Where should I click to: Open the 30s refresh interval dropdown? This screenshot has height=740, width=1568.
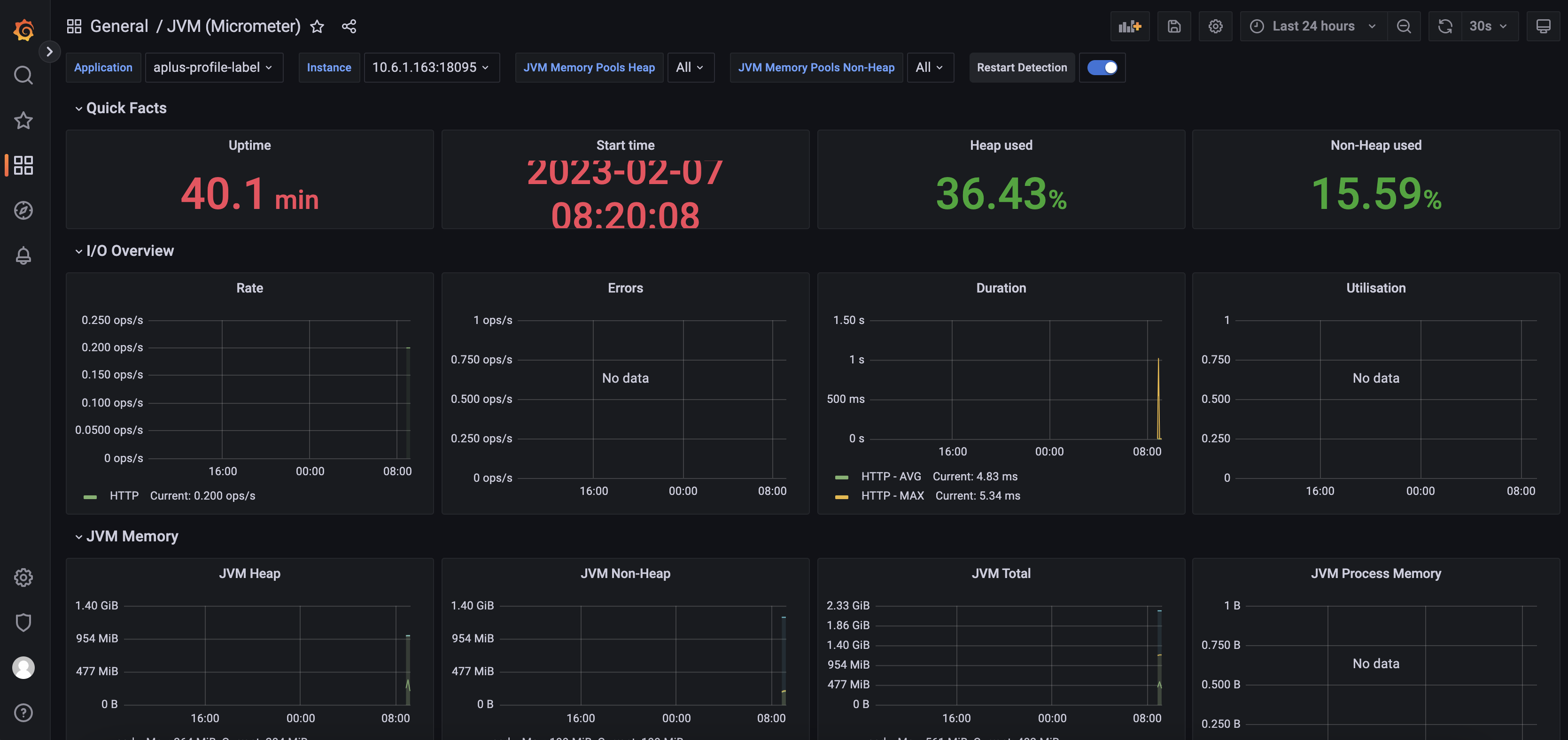[1490, 26]
